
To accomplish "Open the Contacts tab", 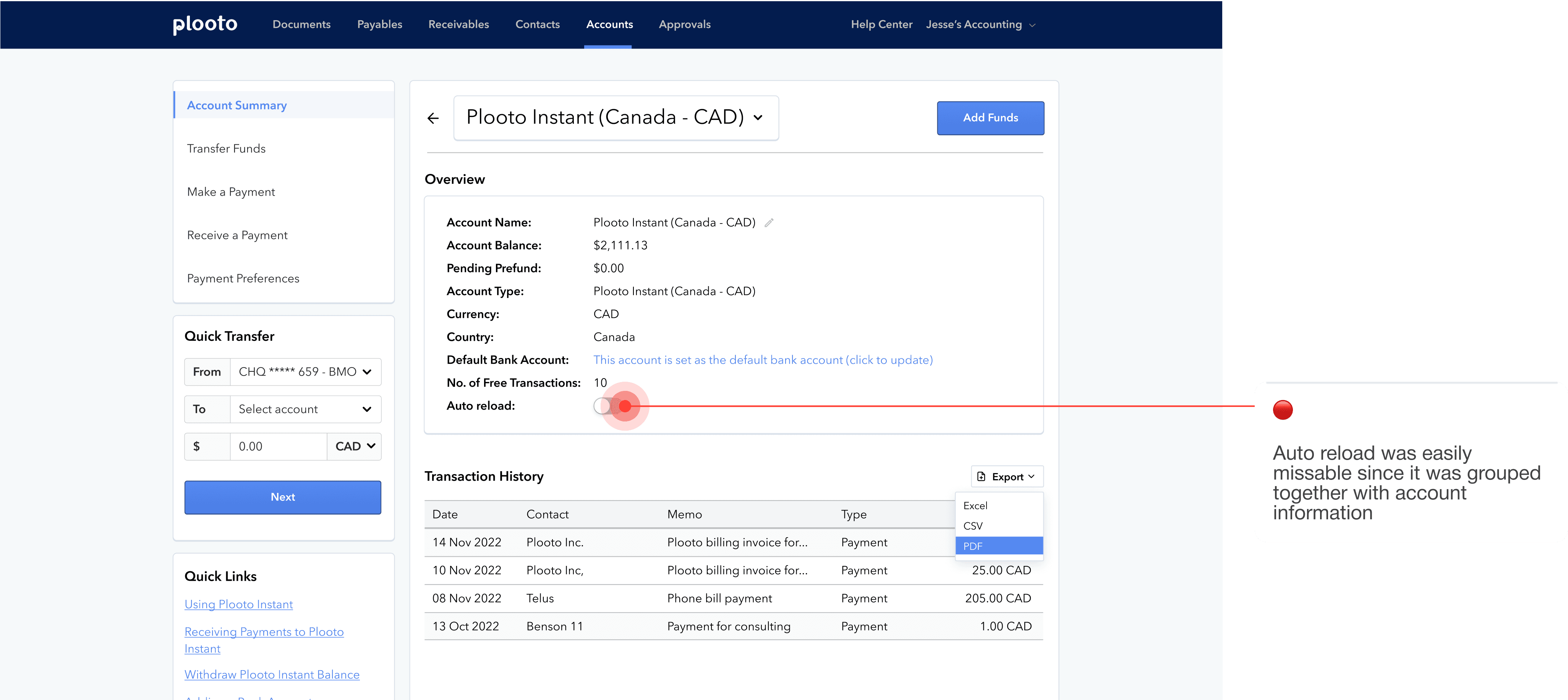I will tap(538, 24).
